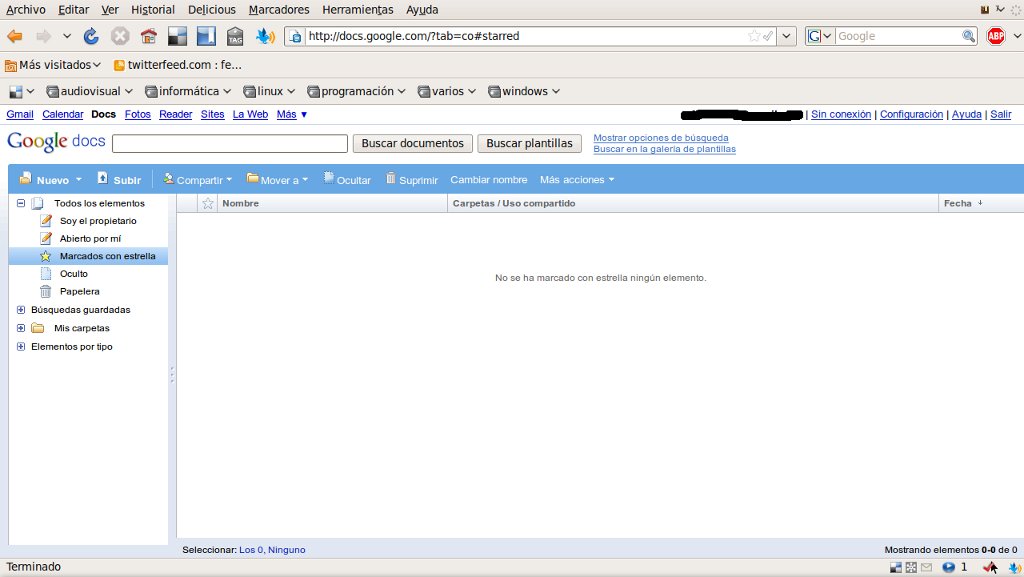Screen dimensions: 1024x577
Task: Collapse the Todos los elementos tree
Action: 21,203
